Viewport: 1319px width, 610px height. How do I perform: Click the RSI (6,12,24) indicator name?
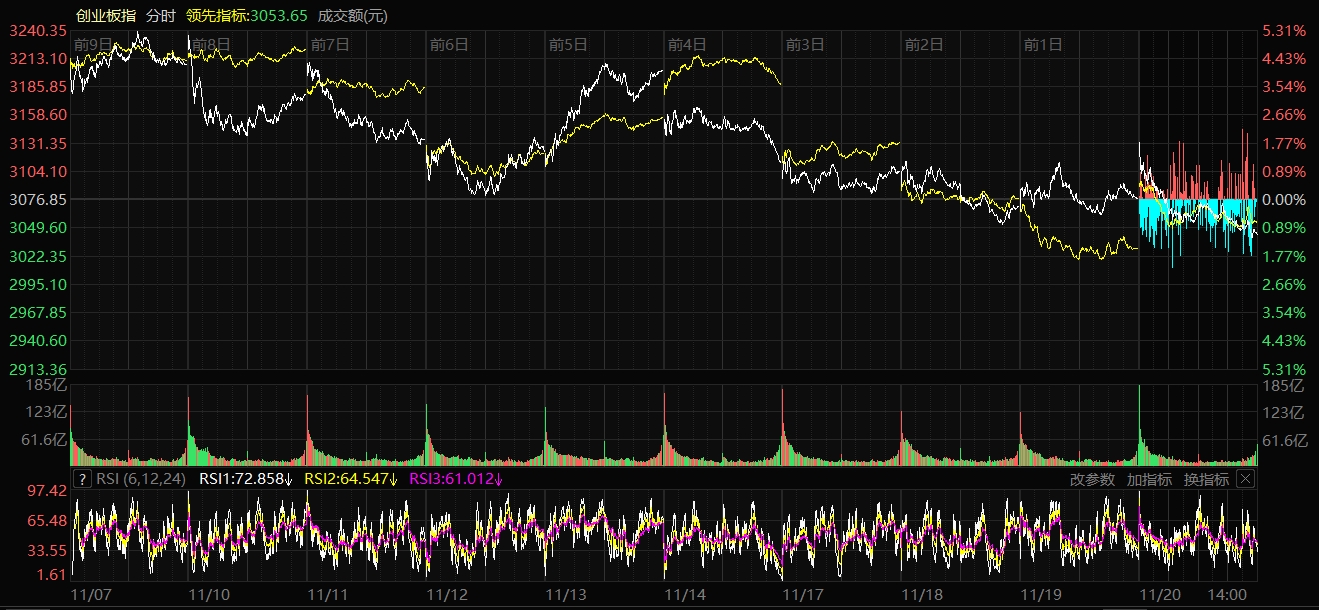[142, 479]
